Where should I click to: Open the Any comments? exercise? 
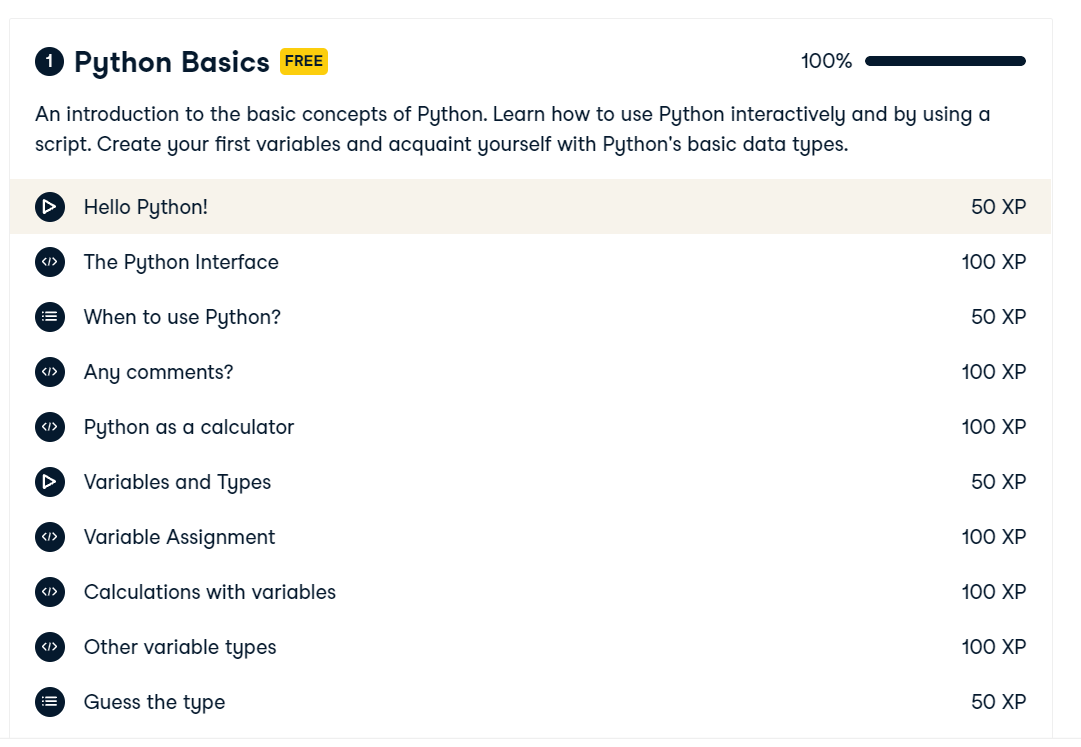[x=159, y=372]
